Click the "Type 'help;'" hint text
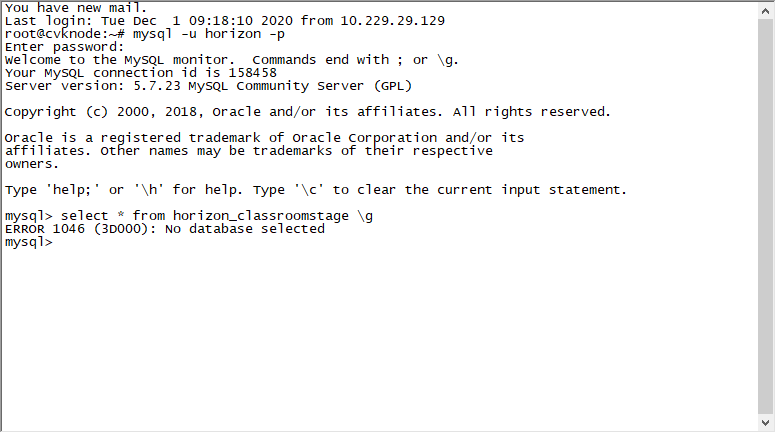Viewport: 776px width, 433px height. click(x=52, y=189)
